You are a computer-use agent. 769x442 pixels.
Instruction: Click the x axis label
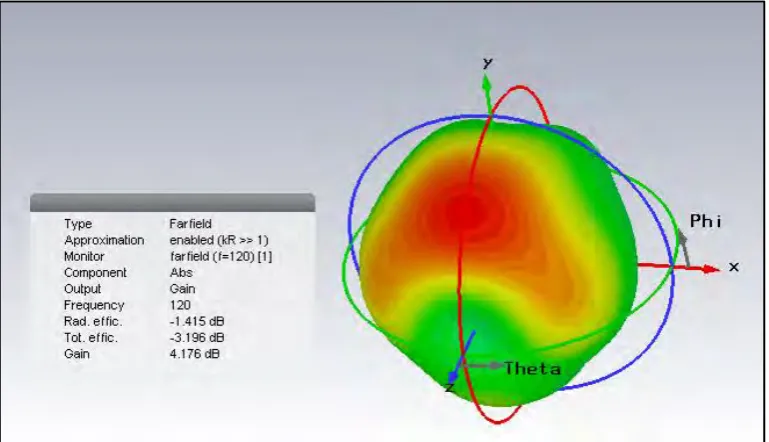pos(734,267)
